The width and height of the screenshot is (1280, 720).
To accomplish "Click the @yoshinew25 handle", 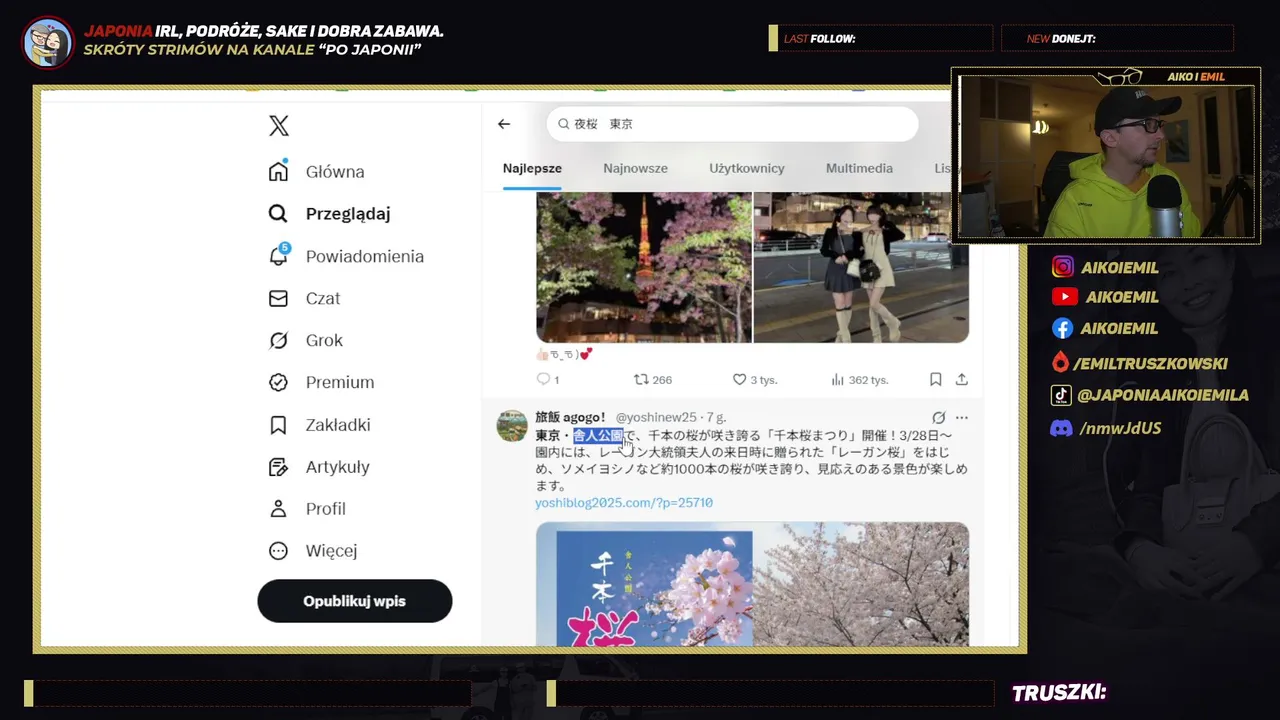I will point(656,417).
